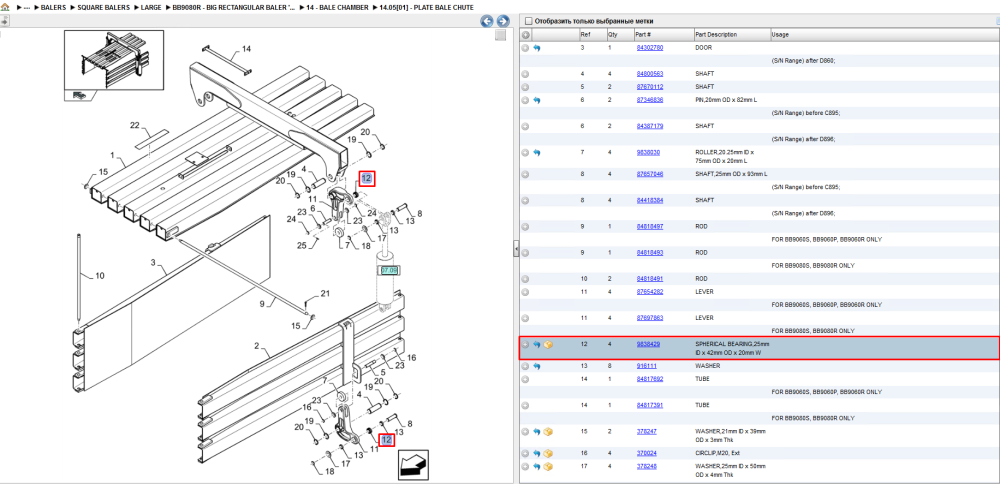
Task: Click gray circle in the table header
Action: (x=526, y=34)
